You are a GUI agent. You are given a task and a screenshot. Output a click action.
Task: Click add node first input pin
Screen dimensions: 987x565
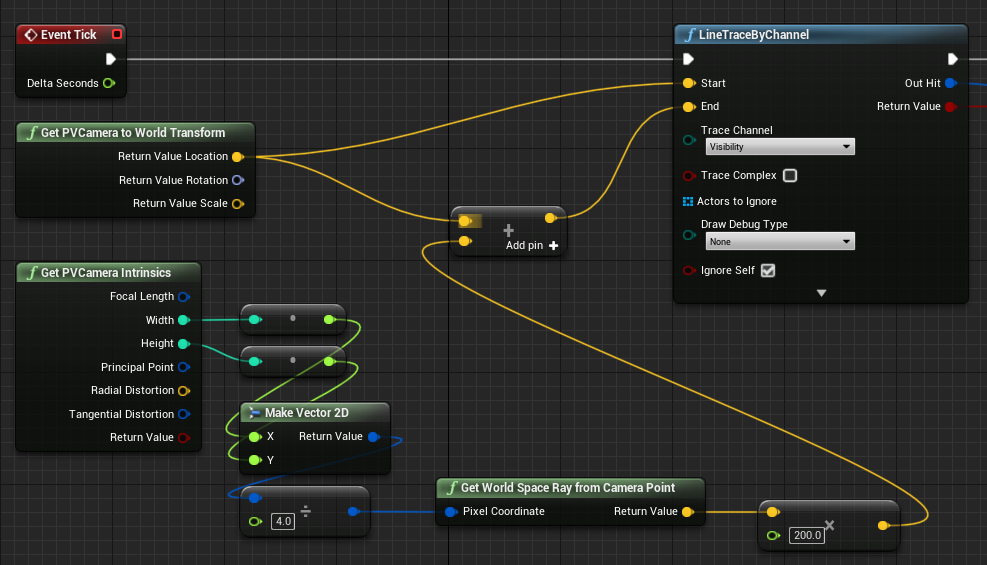click(x=465, y=221)
